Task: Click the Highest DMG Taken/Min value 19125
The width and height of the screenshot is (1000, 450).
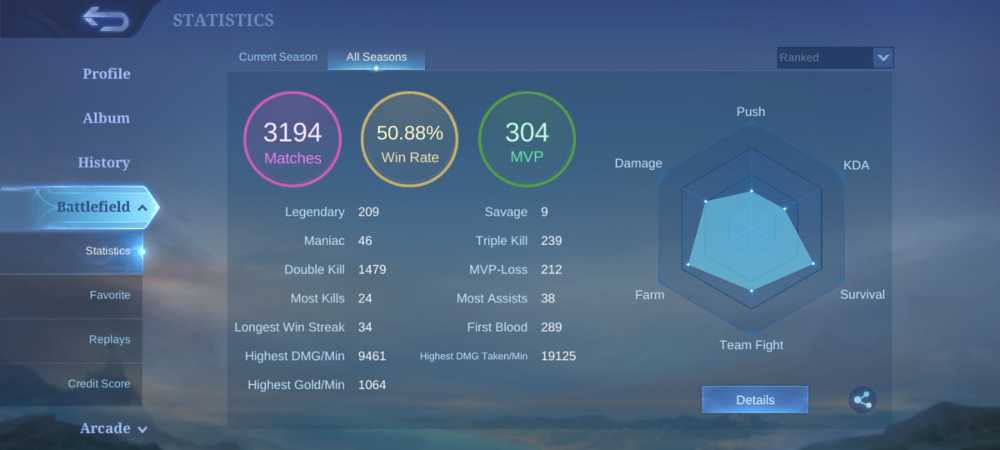Action: click(x=558, y=356)
